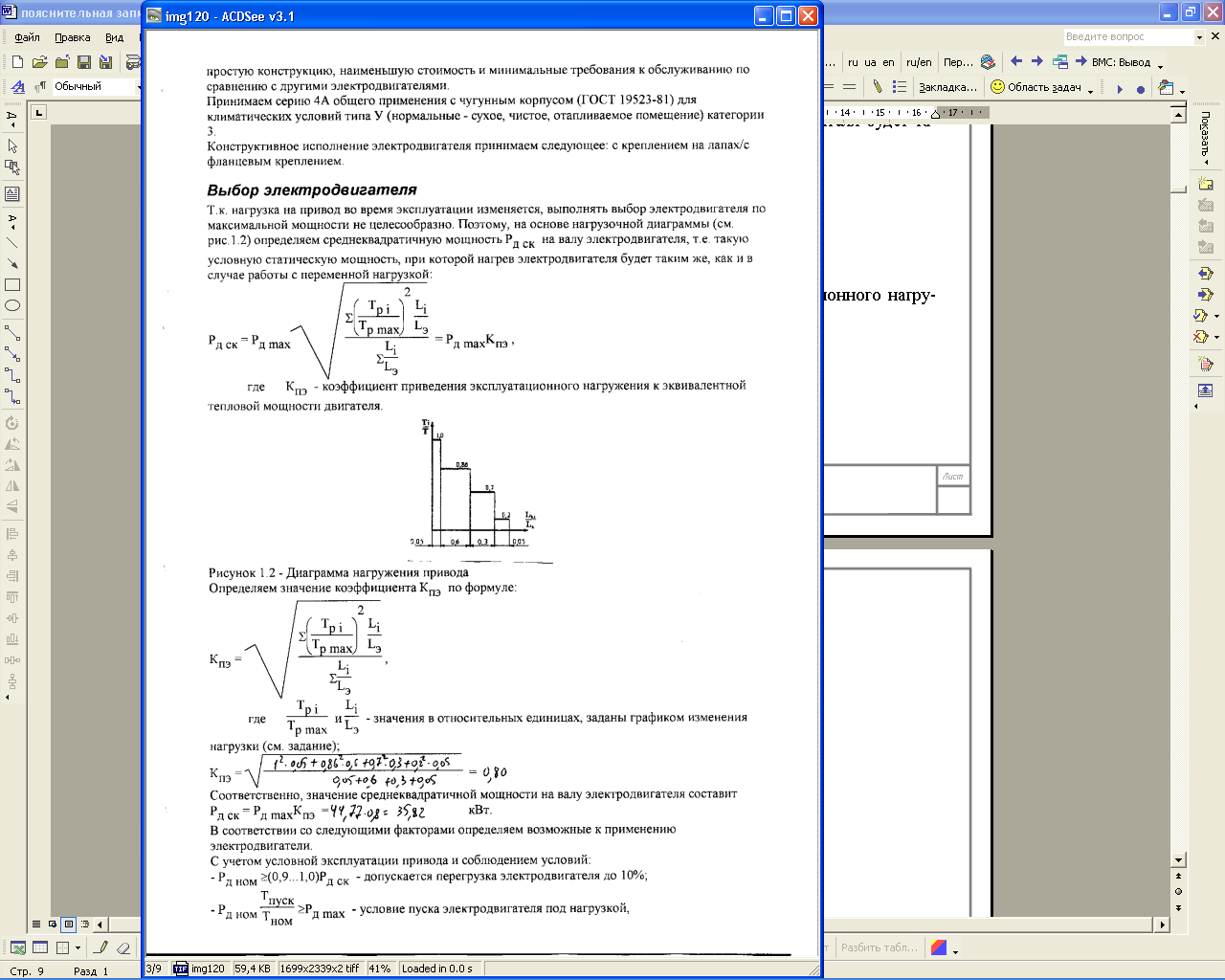Click the Закладка... button

point(947,87)
